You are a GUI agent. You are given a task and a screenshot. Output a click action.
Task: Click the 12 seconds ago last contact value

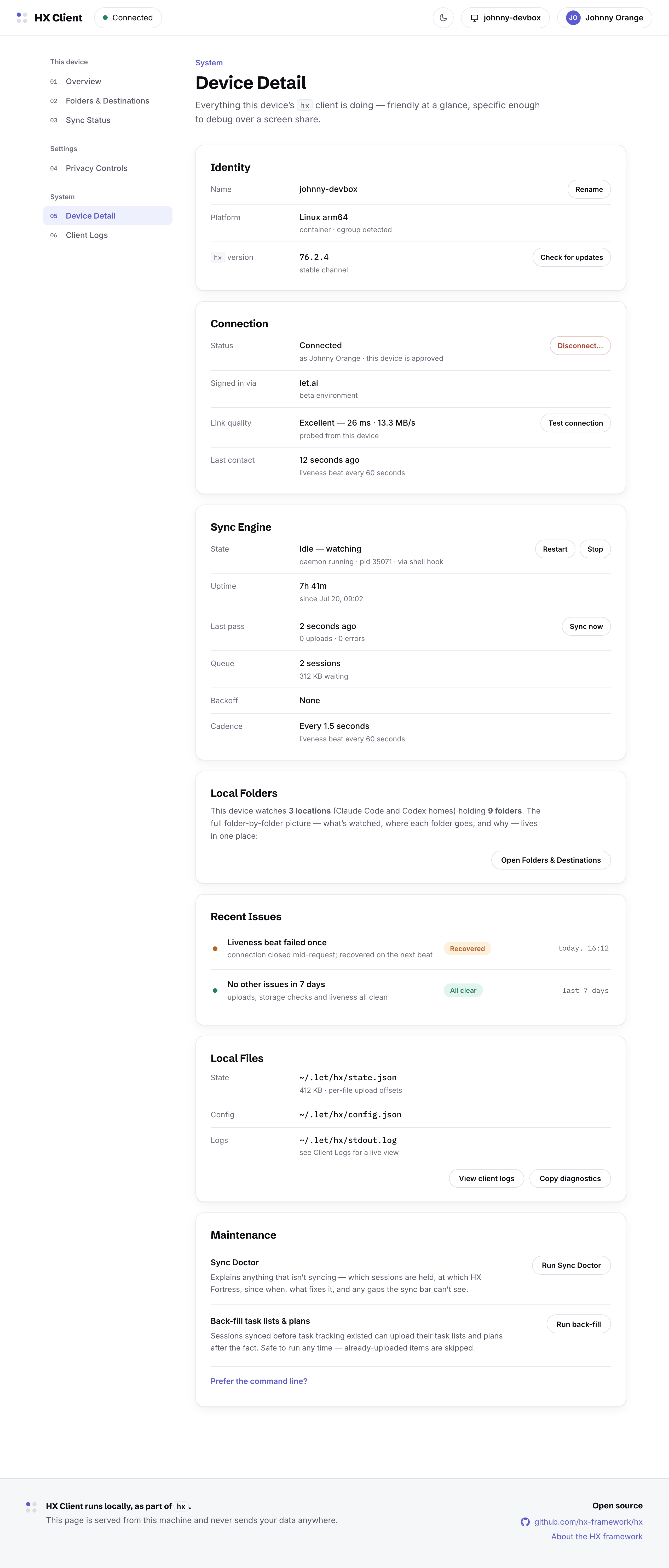coord(329,460)
